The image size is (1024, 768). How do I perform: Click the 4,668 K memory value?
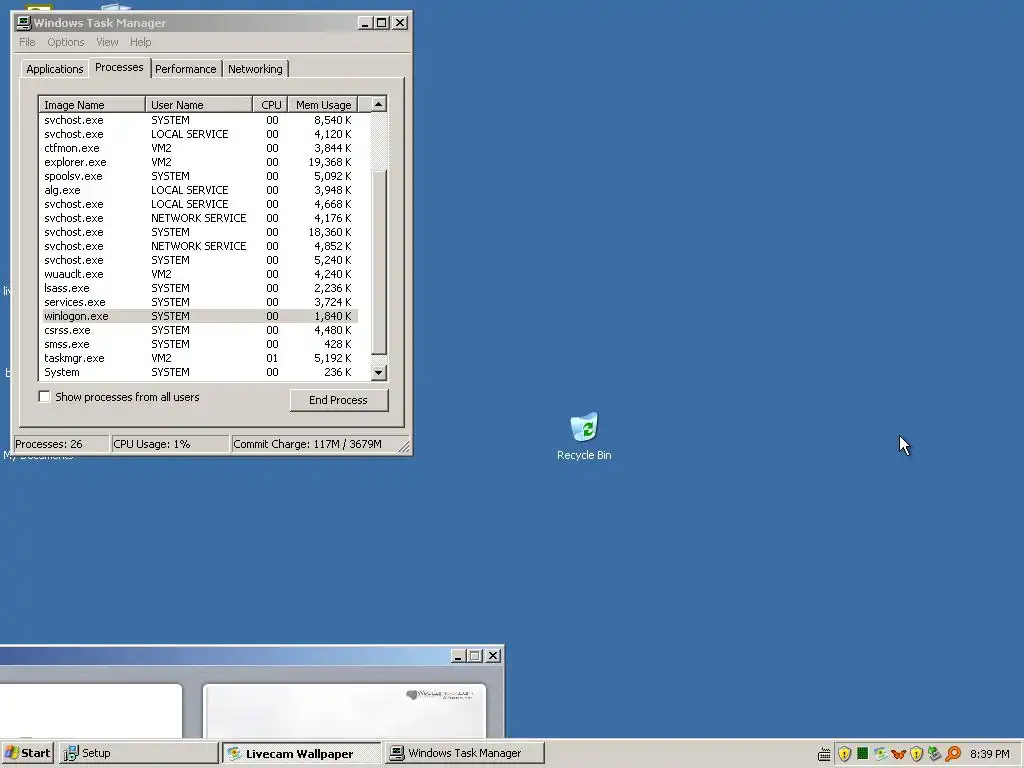[x=332, y=204]
